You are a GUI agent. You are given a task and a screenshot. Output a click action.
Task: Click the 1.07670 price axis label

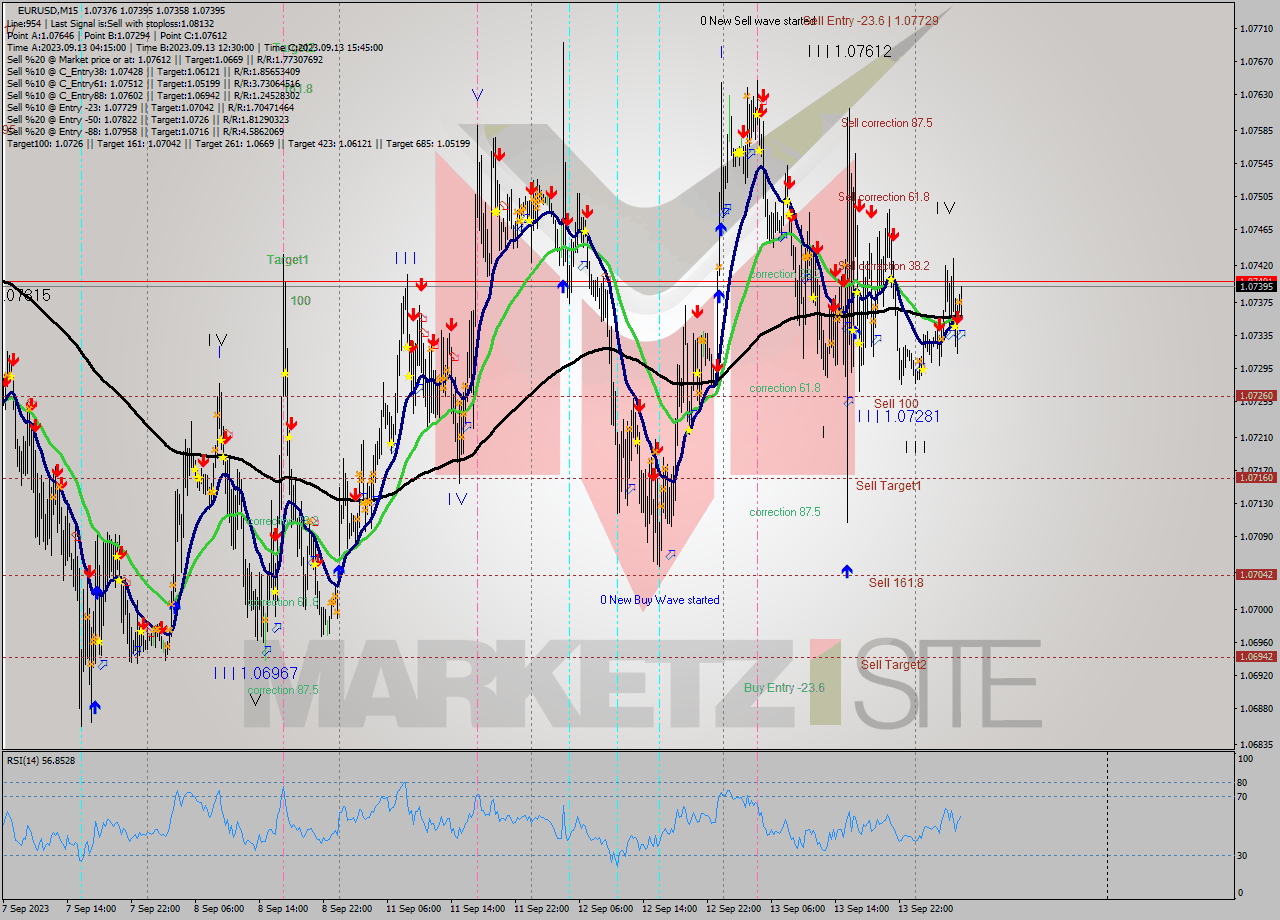click(1256, 62)
